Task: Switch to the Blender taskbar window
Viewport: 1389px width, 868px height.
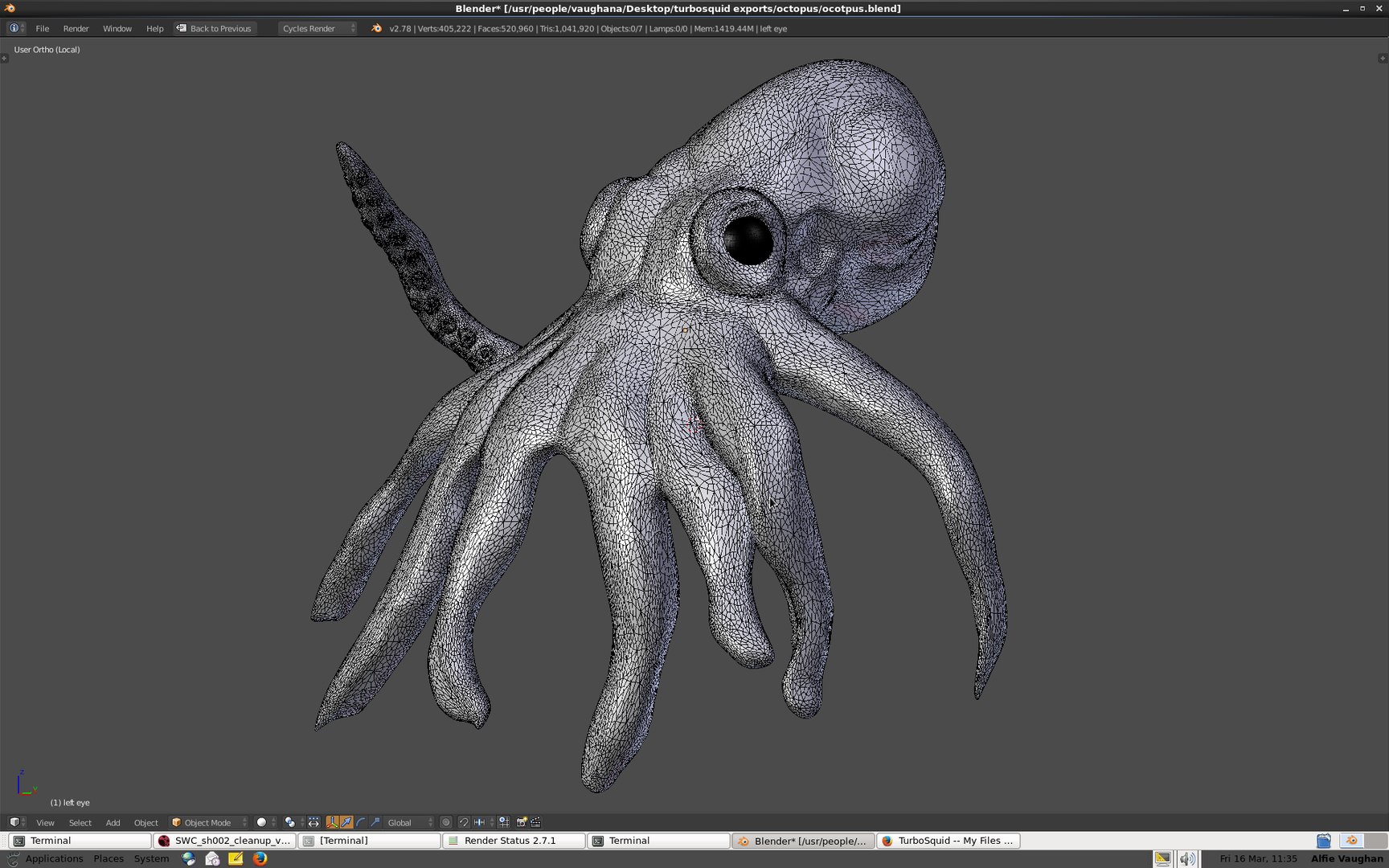Action: point(803,841)
